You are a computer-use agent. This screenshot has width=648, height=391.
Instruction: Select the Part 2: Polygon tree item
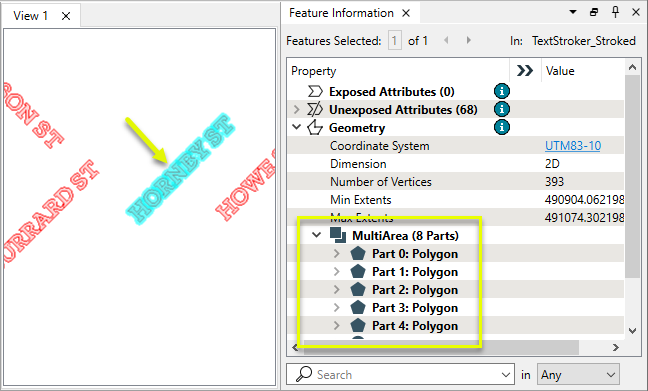tap(415, 290)
